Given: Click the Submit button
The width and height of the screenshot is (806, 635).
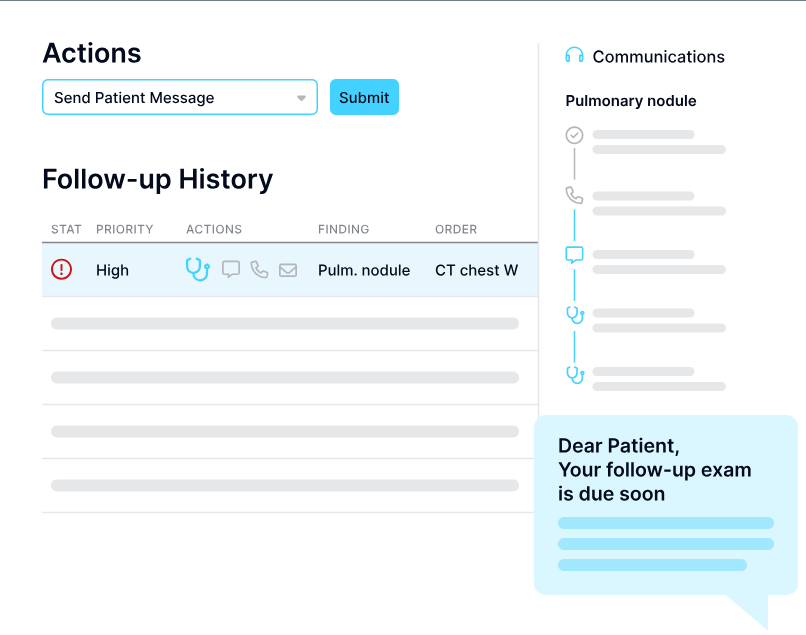Looking at the screenshot, I should (364, 97).
